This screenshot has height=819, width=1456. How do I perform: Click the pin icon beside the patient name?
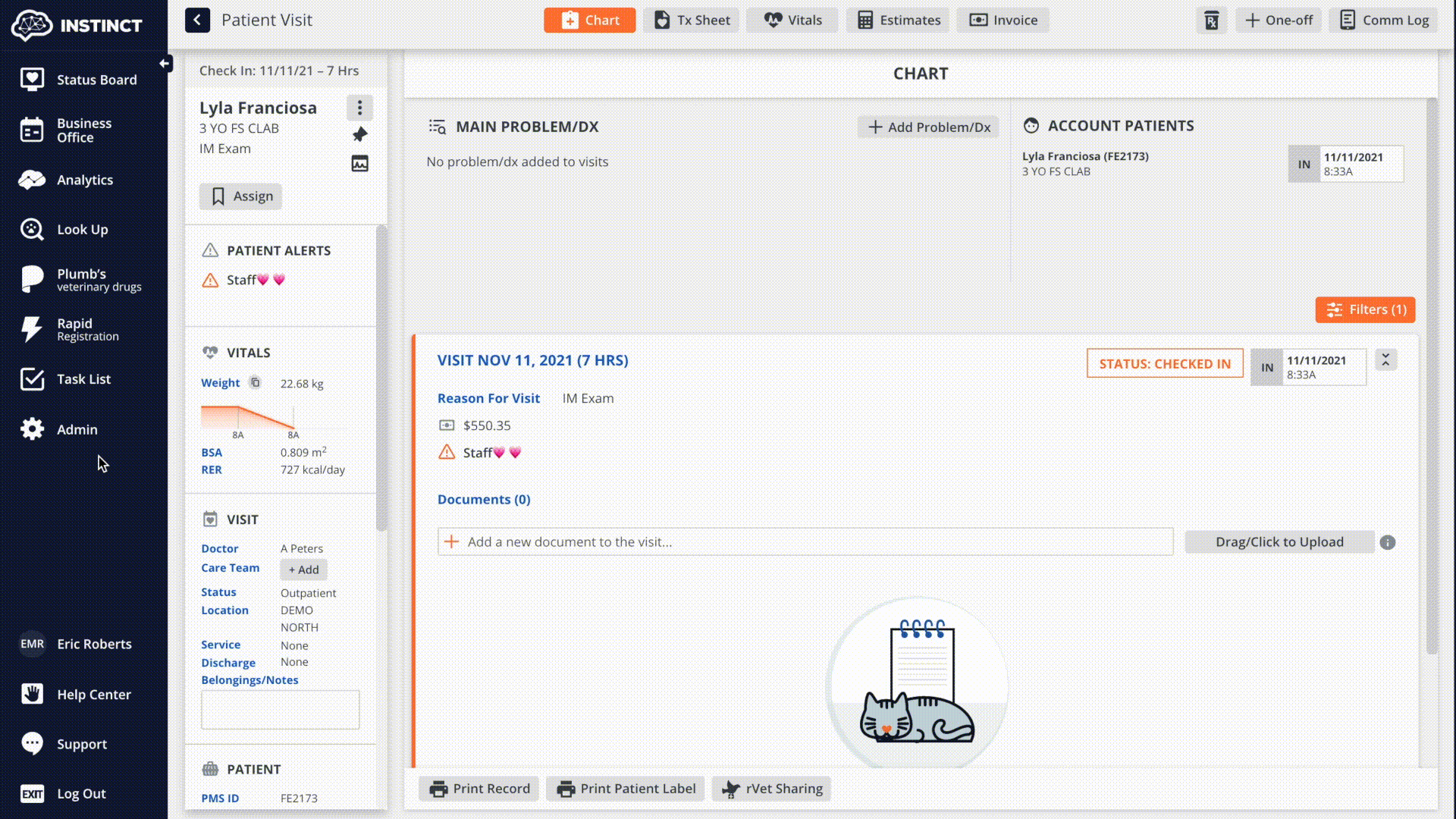coord(359,135)
